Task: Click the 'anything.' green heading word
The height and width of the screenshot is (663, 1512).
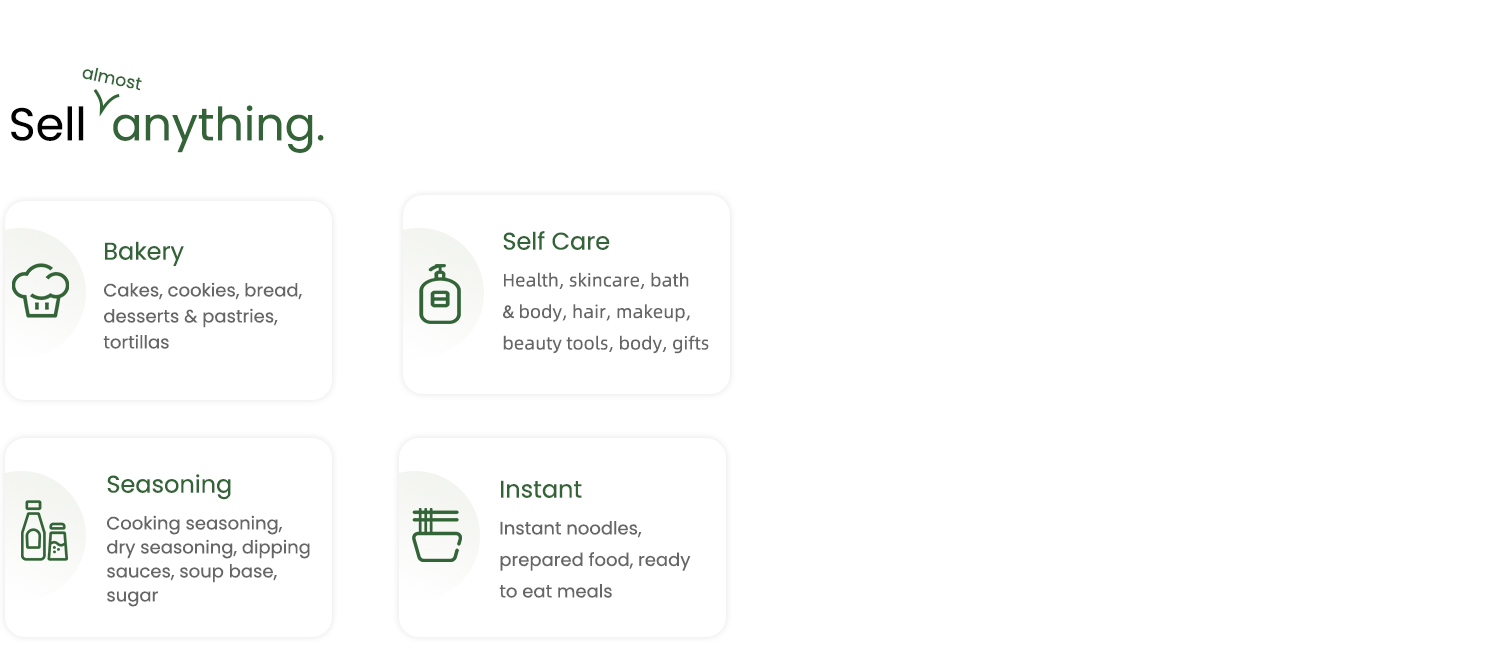Action: pos(219,126)
